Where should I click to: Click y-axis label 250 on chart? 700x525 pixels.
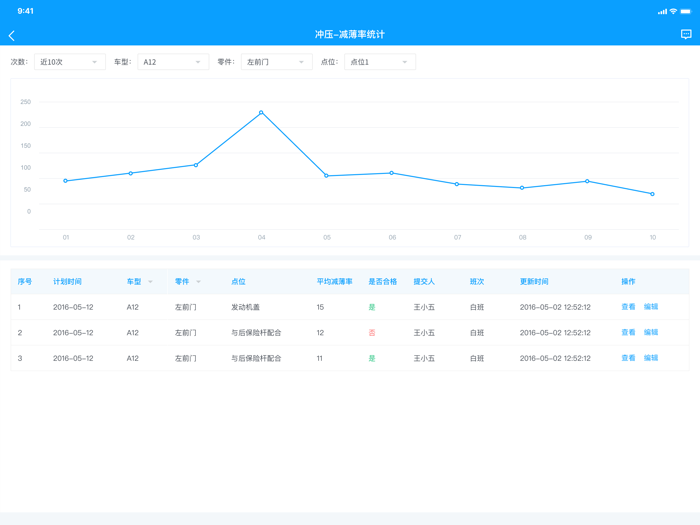[25, 102]
